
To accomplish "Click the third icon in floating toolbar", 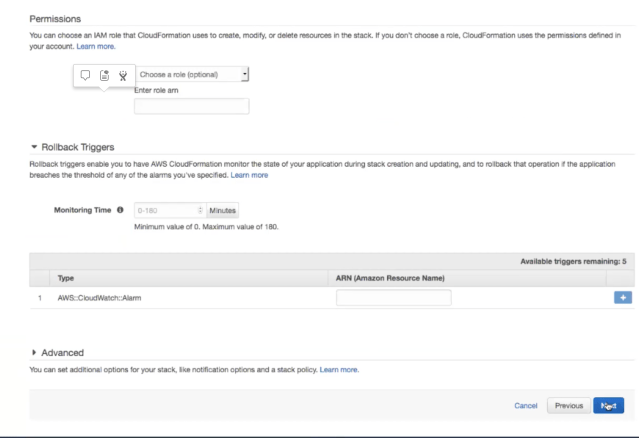I will point(123,74).
